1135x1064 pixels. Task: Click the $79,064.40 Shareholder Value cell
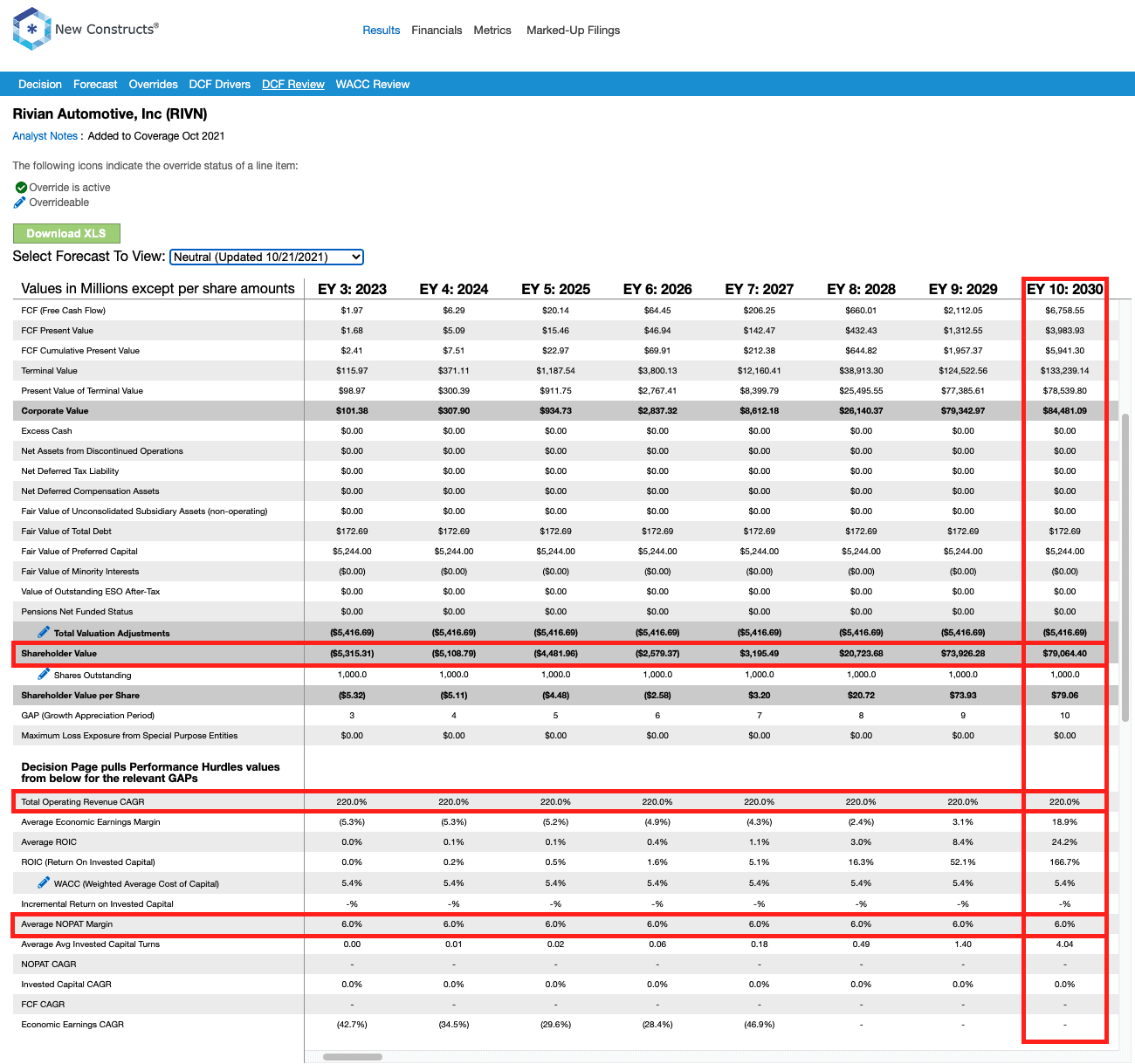(x=1064, y=654)
